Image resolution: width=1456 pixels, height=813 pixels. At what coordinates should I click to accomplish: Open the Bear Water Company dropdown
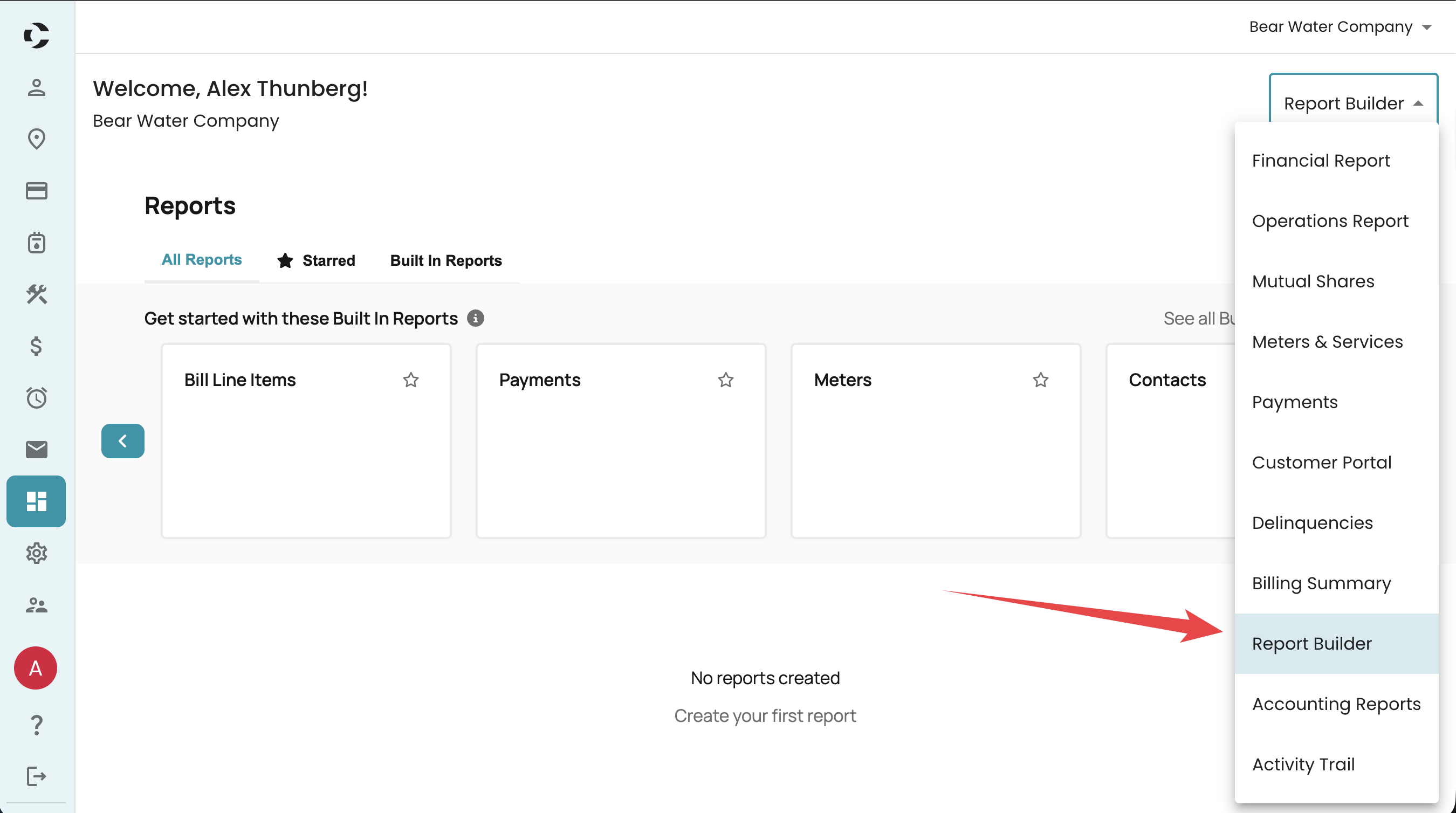[1340, 26]
